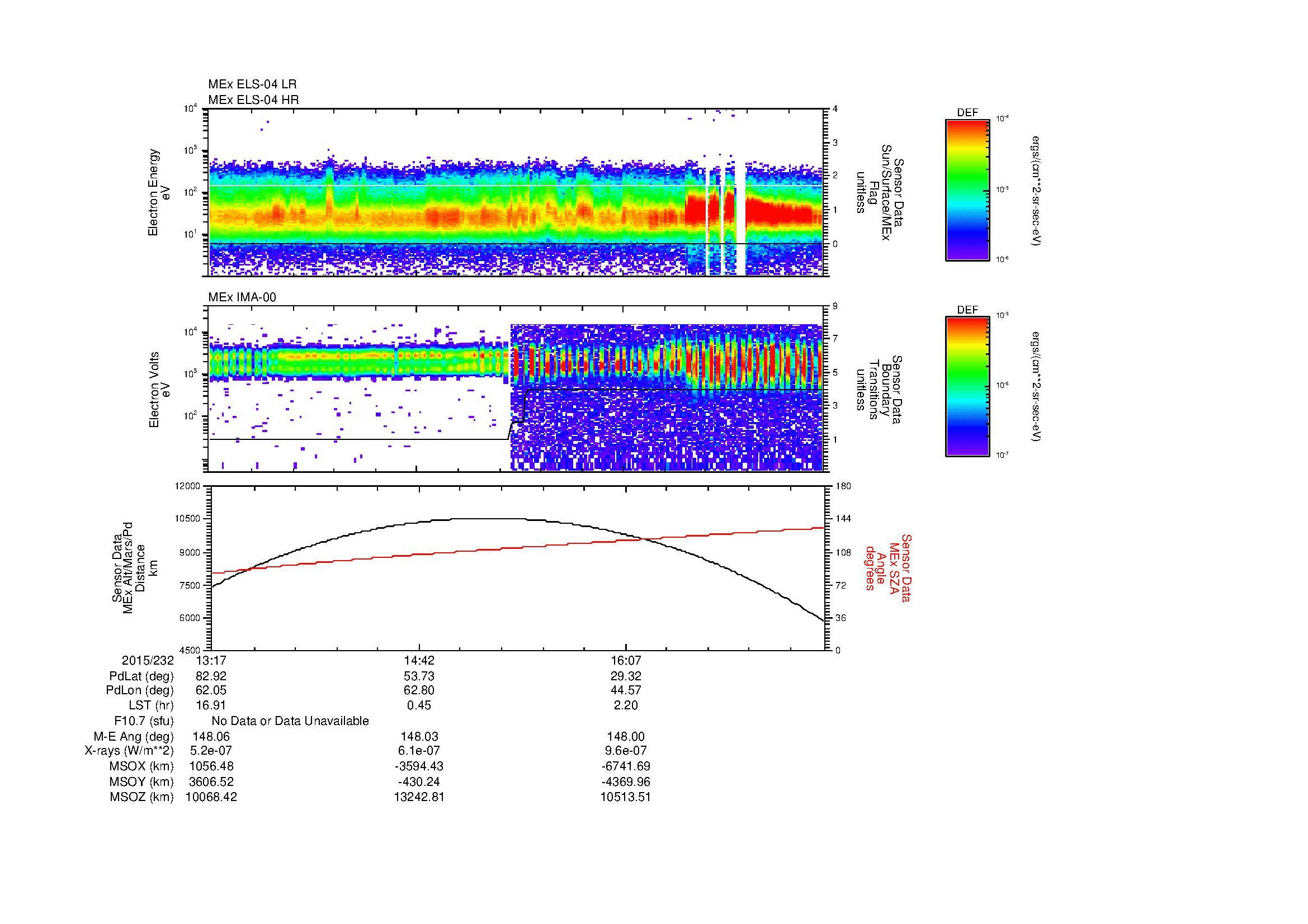Screen dimensions: 1308x924
Task: Click the MSOY (km) row label
Action: (x=141, y=781)
